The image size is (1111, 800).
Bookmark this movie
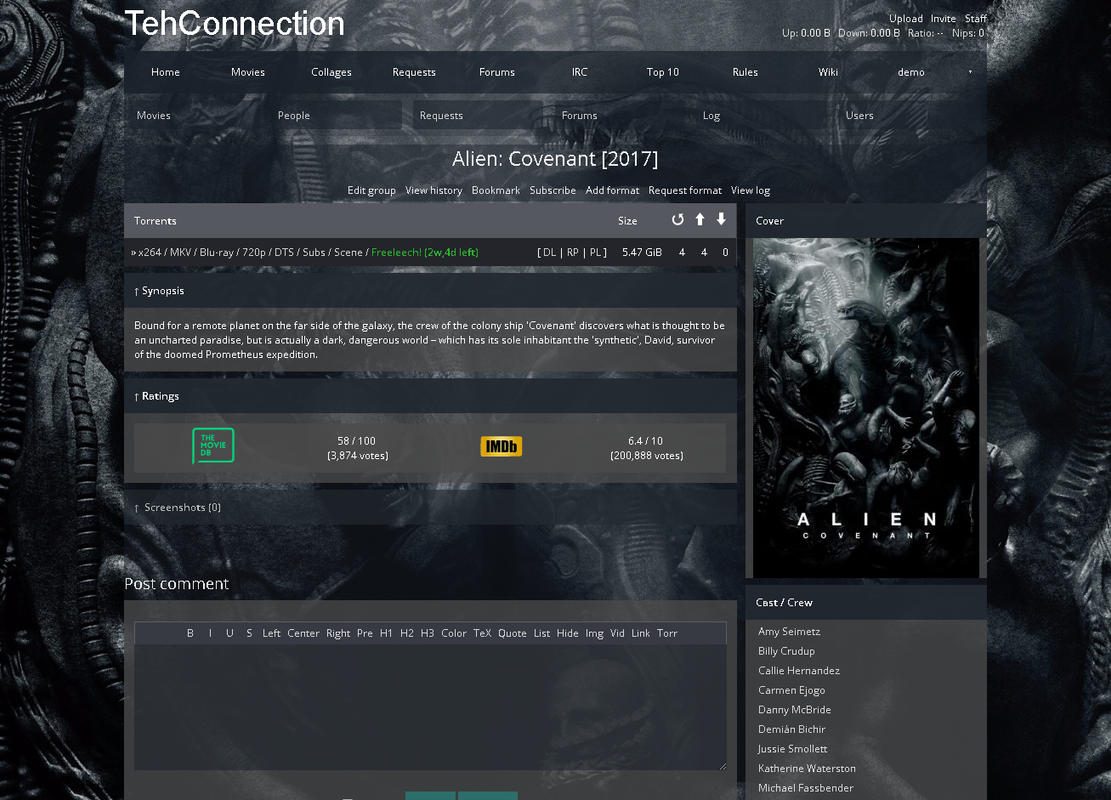click(495, 191)
